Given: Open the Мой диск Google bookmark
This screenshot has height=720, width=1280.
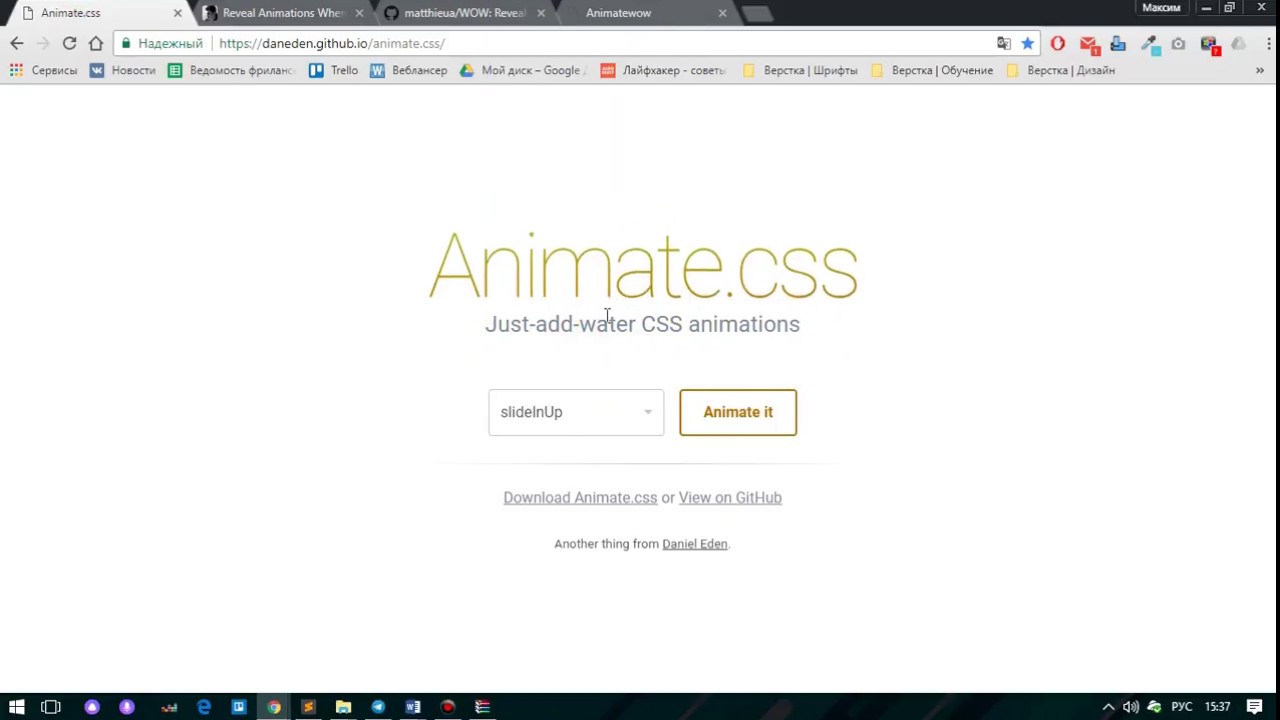Looking at the screenshot, I should 523,70.
